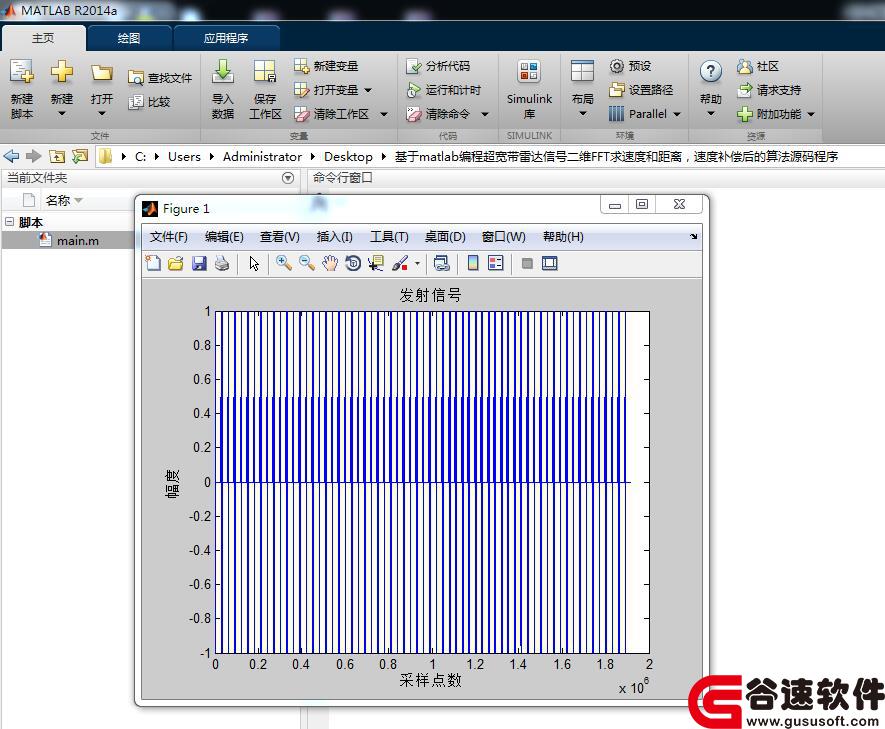885x729 pixels.
Task: Click the Import Data (导入数据) icon
Action: [222, 72]
